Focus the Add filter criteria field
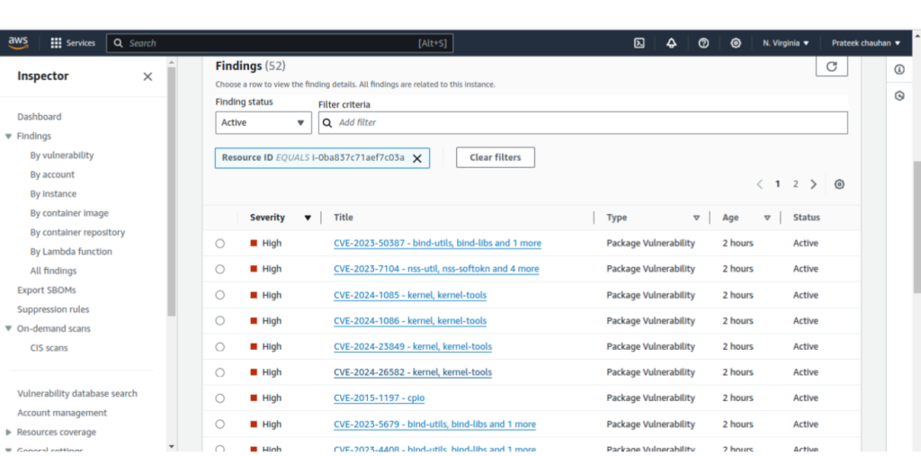The width and height of the screenshot is (921, 456). pyautogui.click(x=583, y=123)
